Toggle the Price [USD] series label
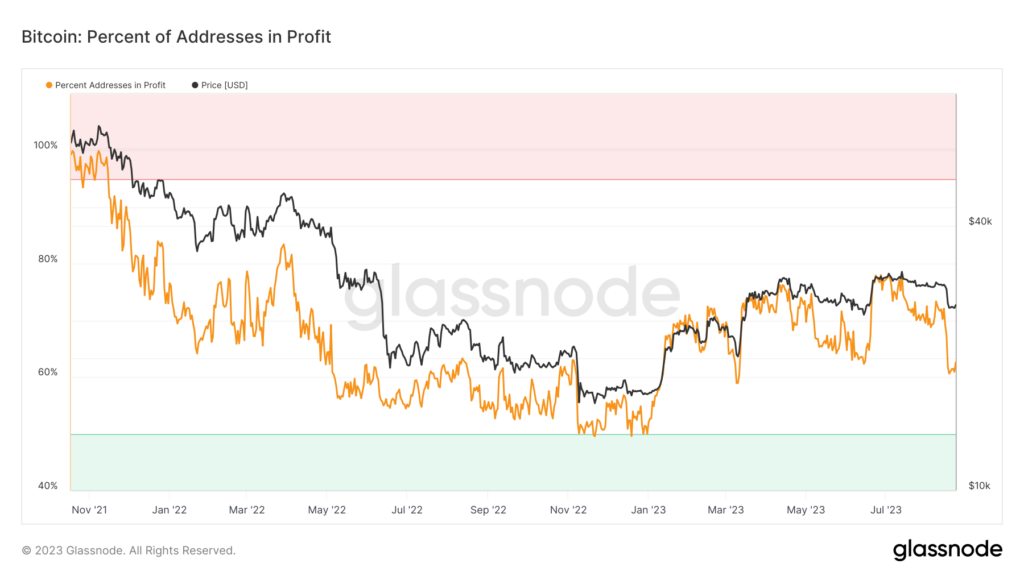 [x=224, y=85]
